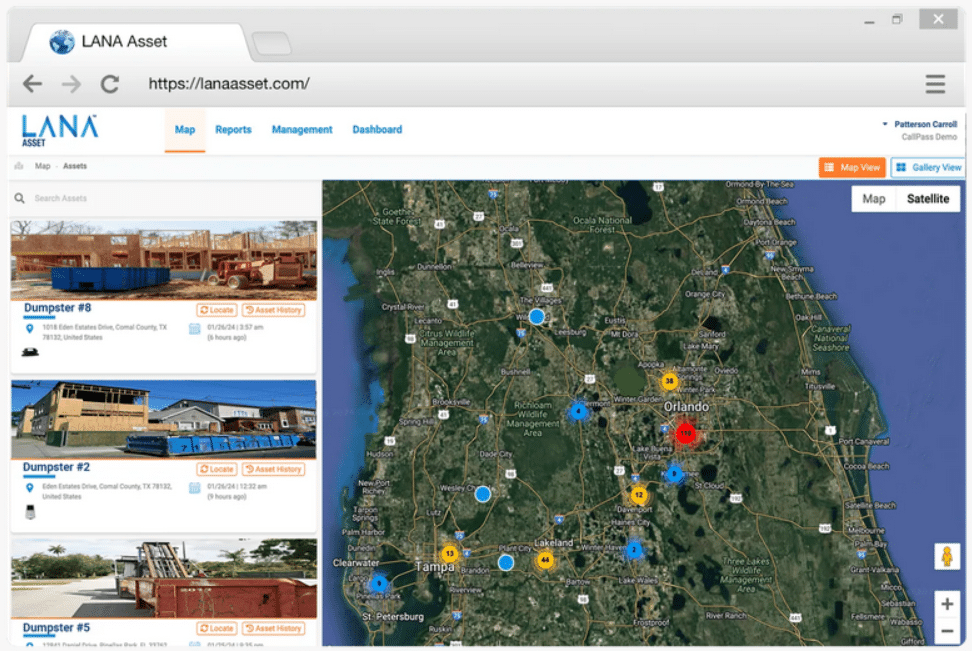Reload the page with the refresh icon

pos(110,84)
